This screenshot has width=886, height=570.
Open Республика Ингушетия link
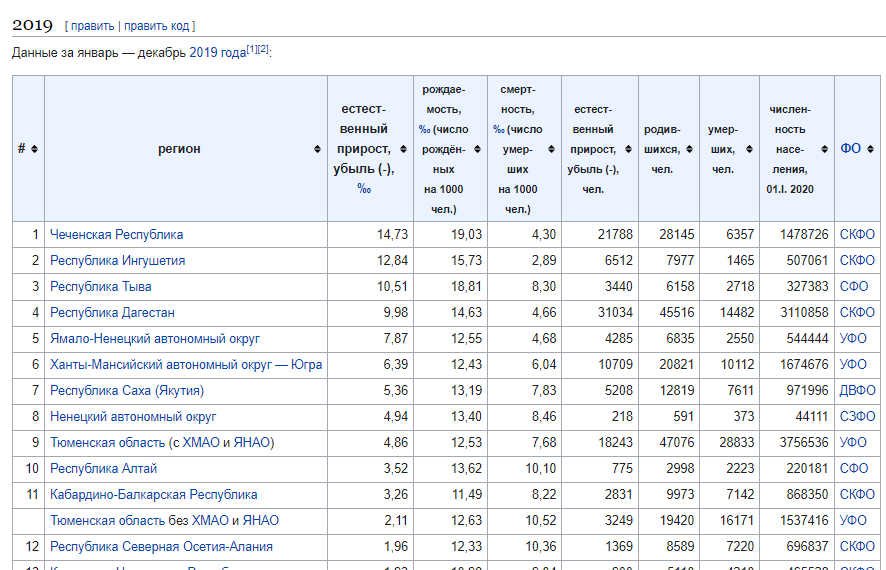118,260
